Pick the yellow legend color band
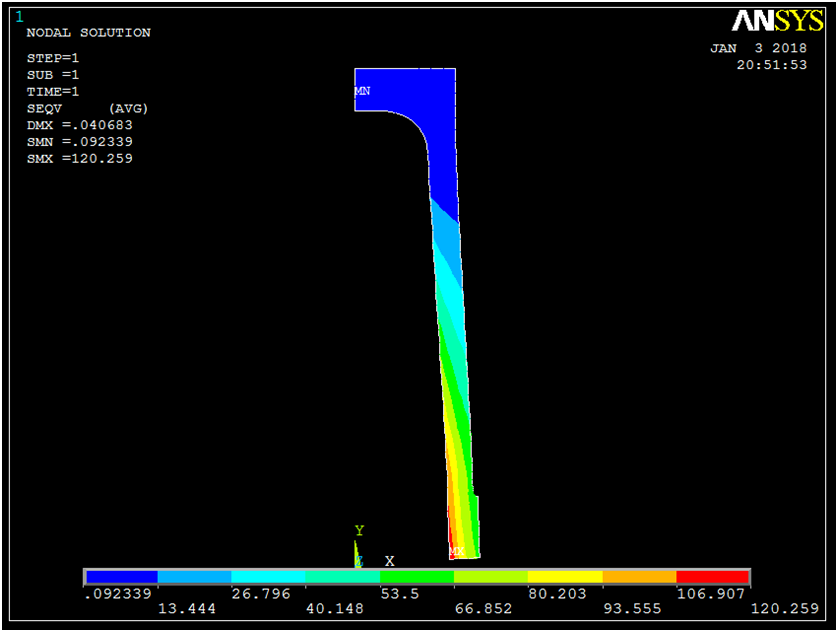This screenshot has height=632, width=838. point(565,577)
